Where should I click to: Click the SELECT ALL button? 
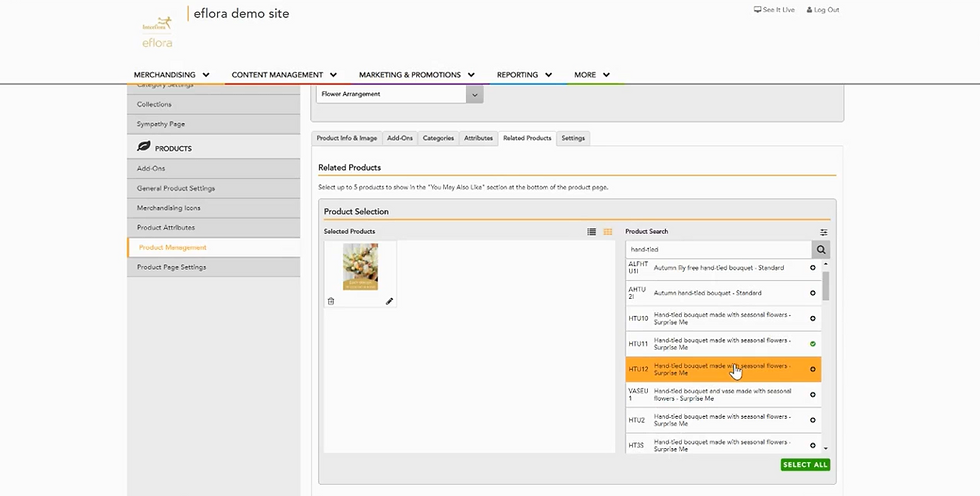click(805, 465)
